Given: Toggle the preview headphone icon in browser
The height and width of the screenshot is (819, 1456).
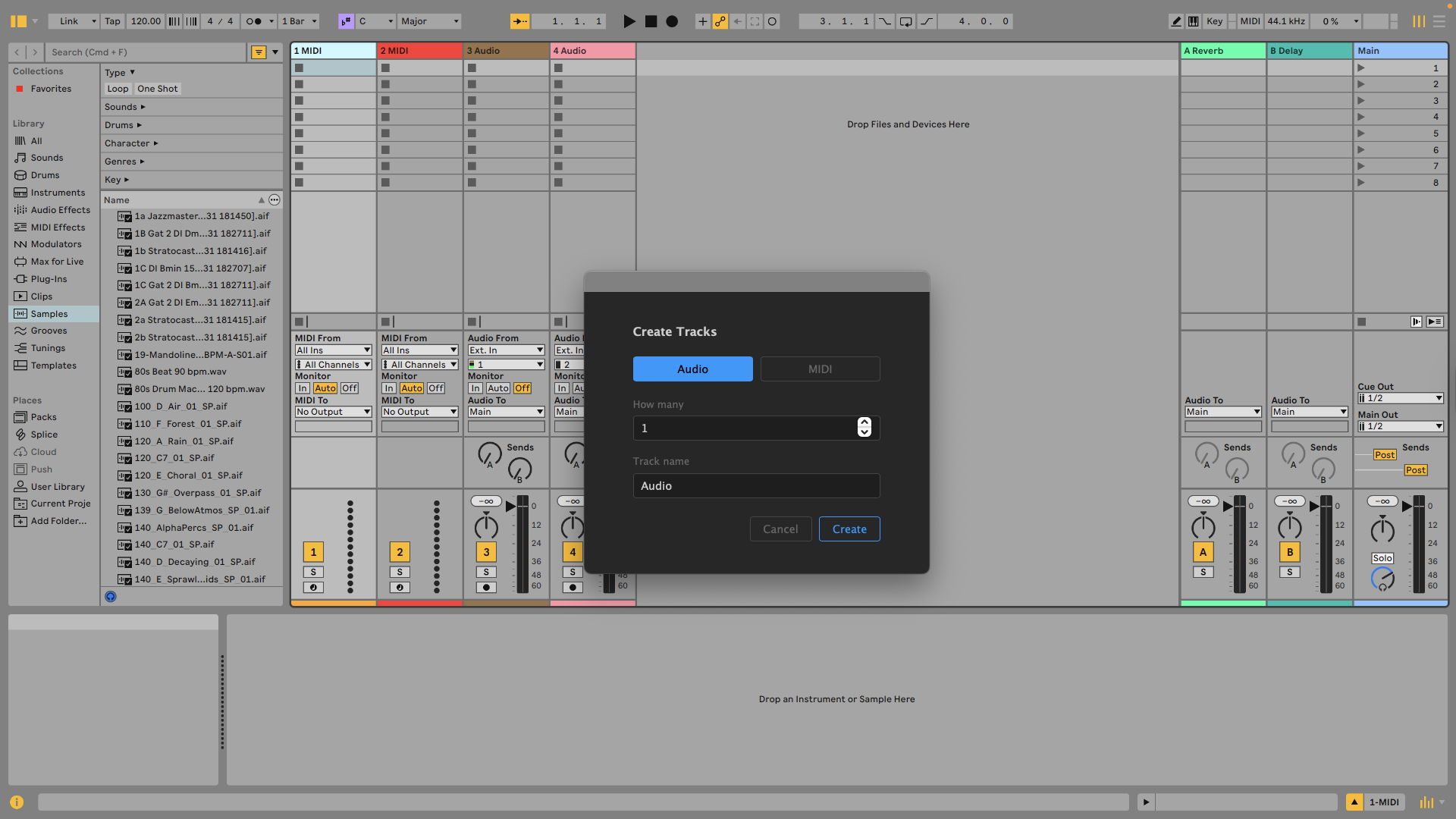Looking at the screenshot, I should (111, 597).
